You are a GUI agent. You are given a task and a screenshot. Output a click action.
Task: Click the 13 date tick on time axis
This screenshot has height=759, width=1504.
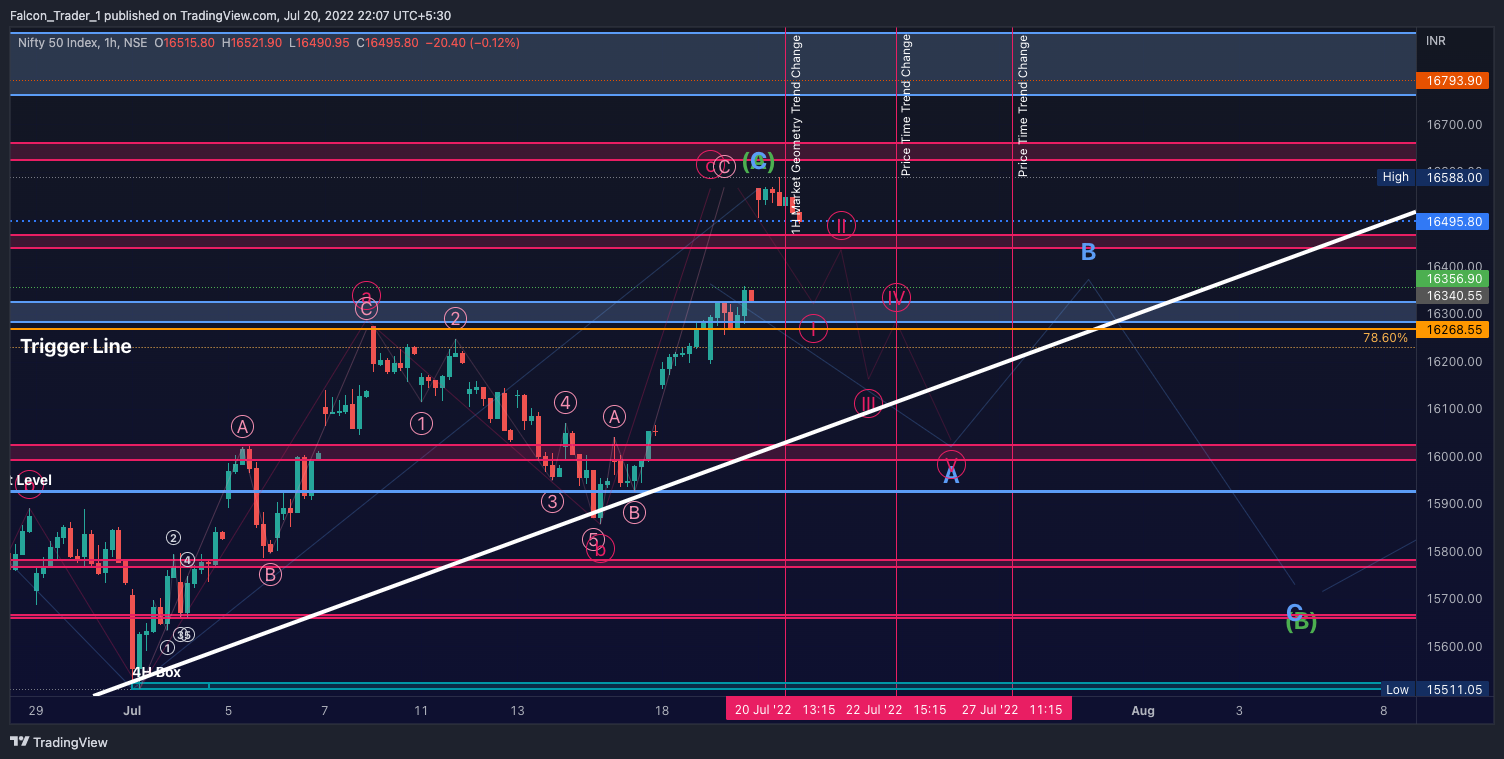[517, 710]
